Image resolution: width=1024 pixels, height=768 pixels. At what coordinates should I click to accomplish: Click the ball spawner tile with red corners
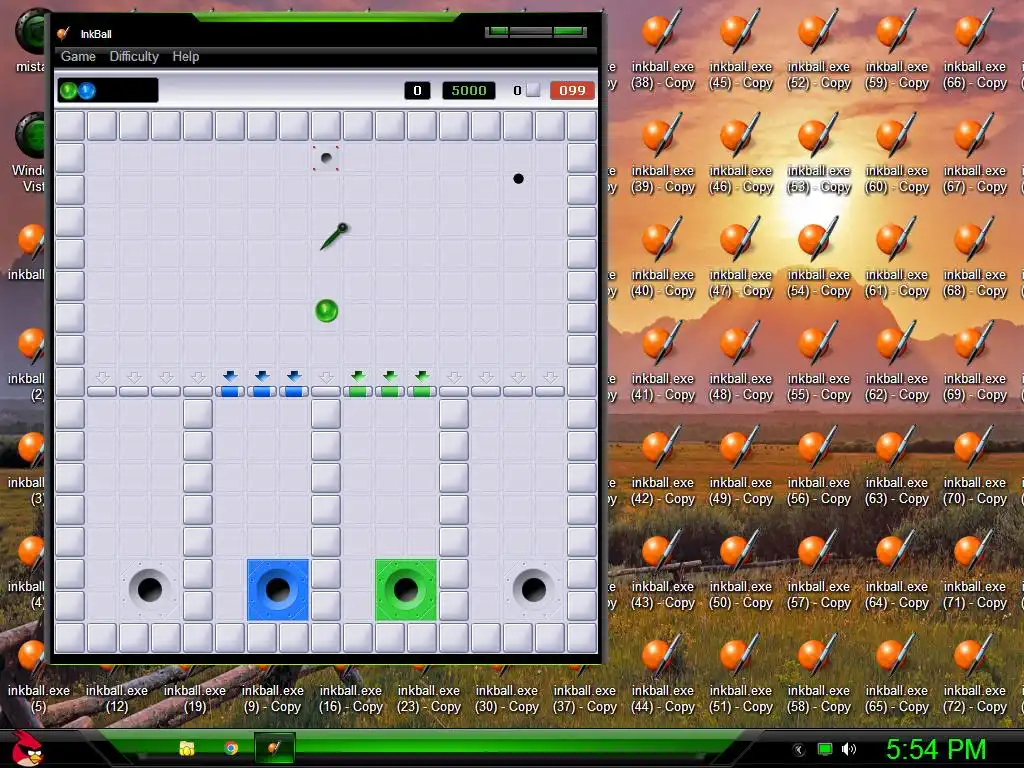point(326,157)
